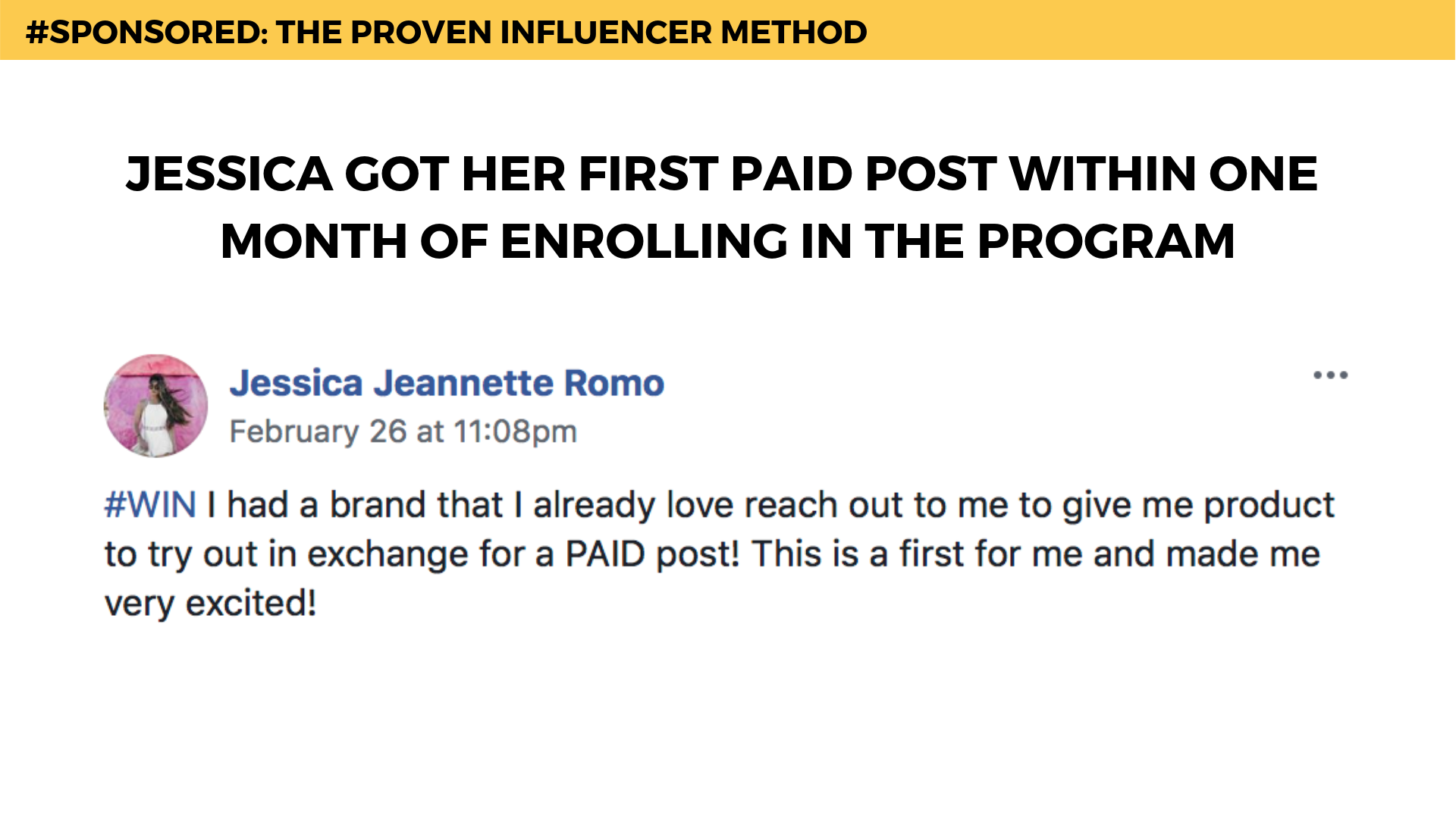Viewport: 1456px width, 819px height.
Task: Click the post's last line 'very excited!'
Action: pyautogui.click(x=210, y=604)
